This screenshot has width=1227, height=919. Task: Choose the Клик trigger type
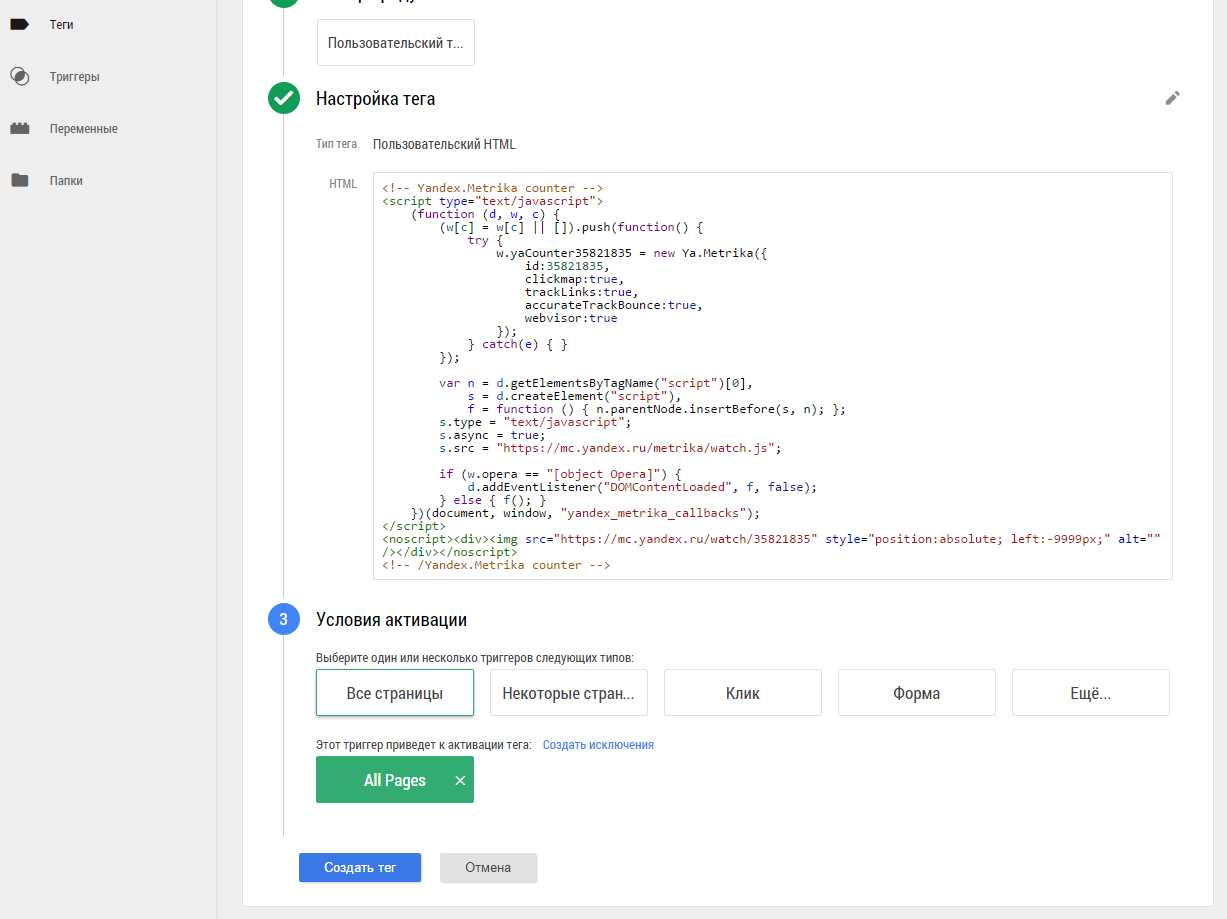(743, 693)
